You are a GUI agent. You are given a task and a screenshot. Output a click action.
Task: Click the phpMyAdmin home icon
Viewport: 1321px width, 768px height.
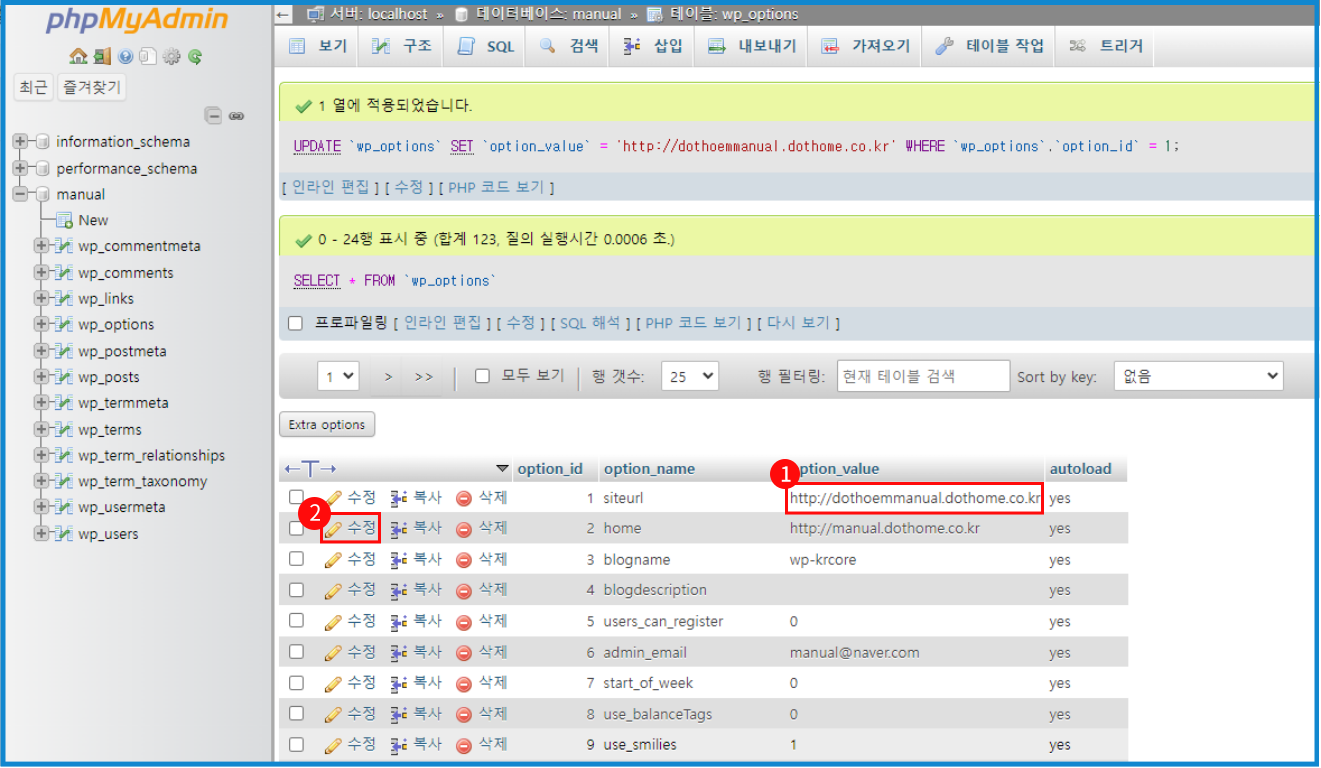[x=78, y=56]
